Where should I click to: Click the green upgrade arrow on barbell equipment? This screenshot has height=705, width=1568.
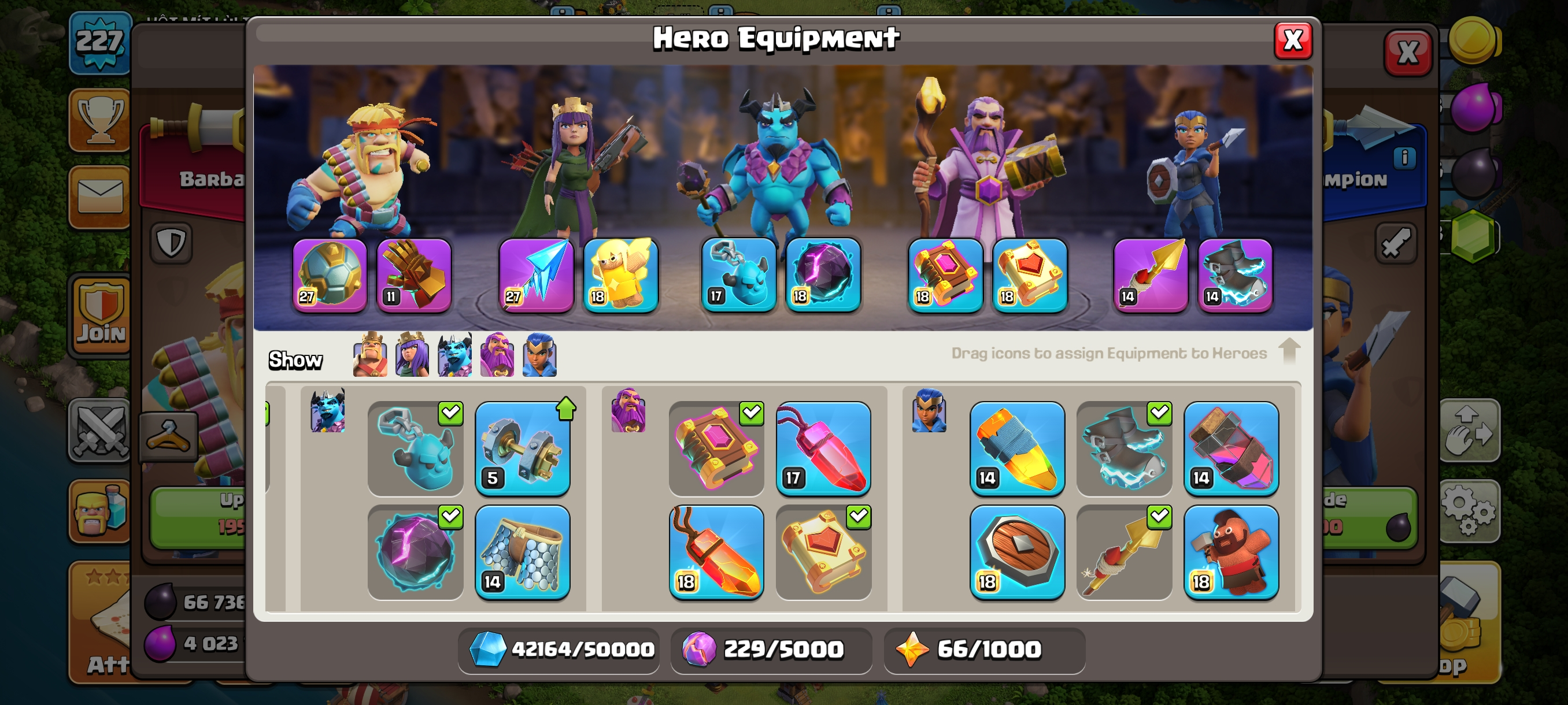click(565, 408)
